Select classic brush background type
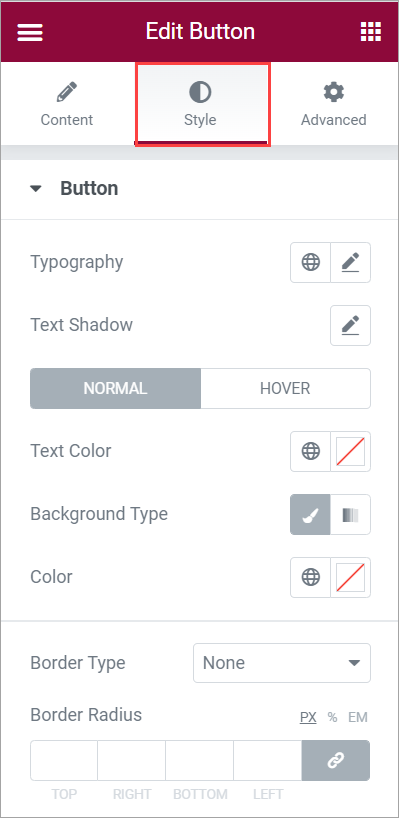Image resolution: width=399 pixels, height=818 pixels. click(310, 514)
